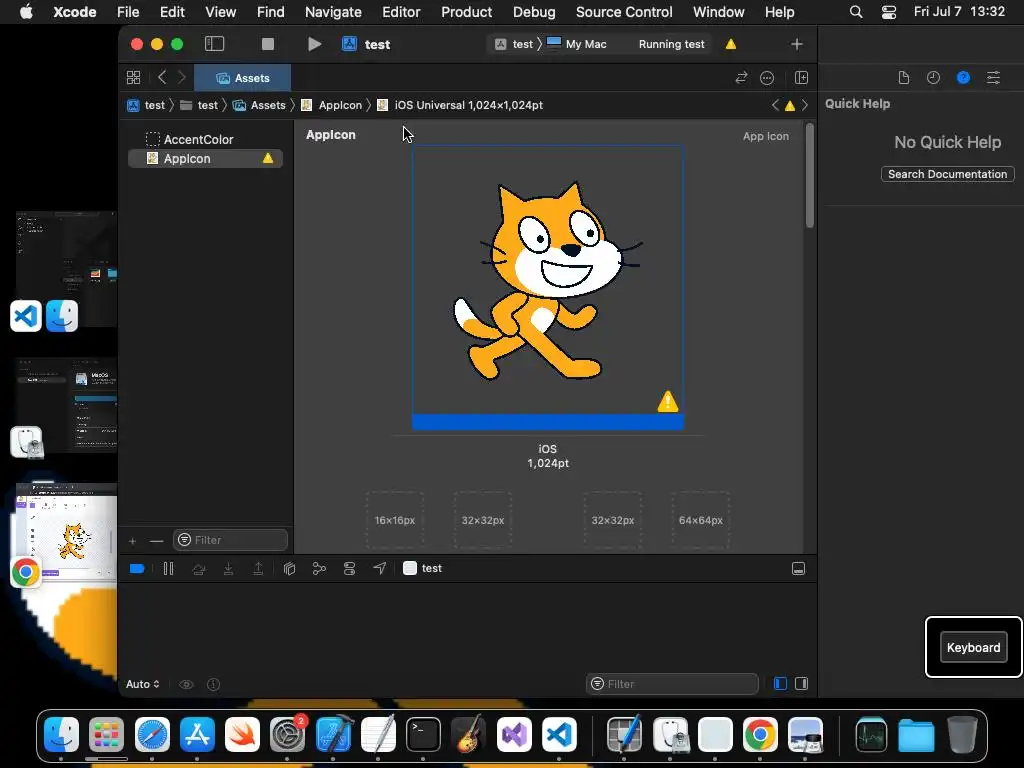
Task: Toggle the variables view pane
Action: point(780,684)
